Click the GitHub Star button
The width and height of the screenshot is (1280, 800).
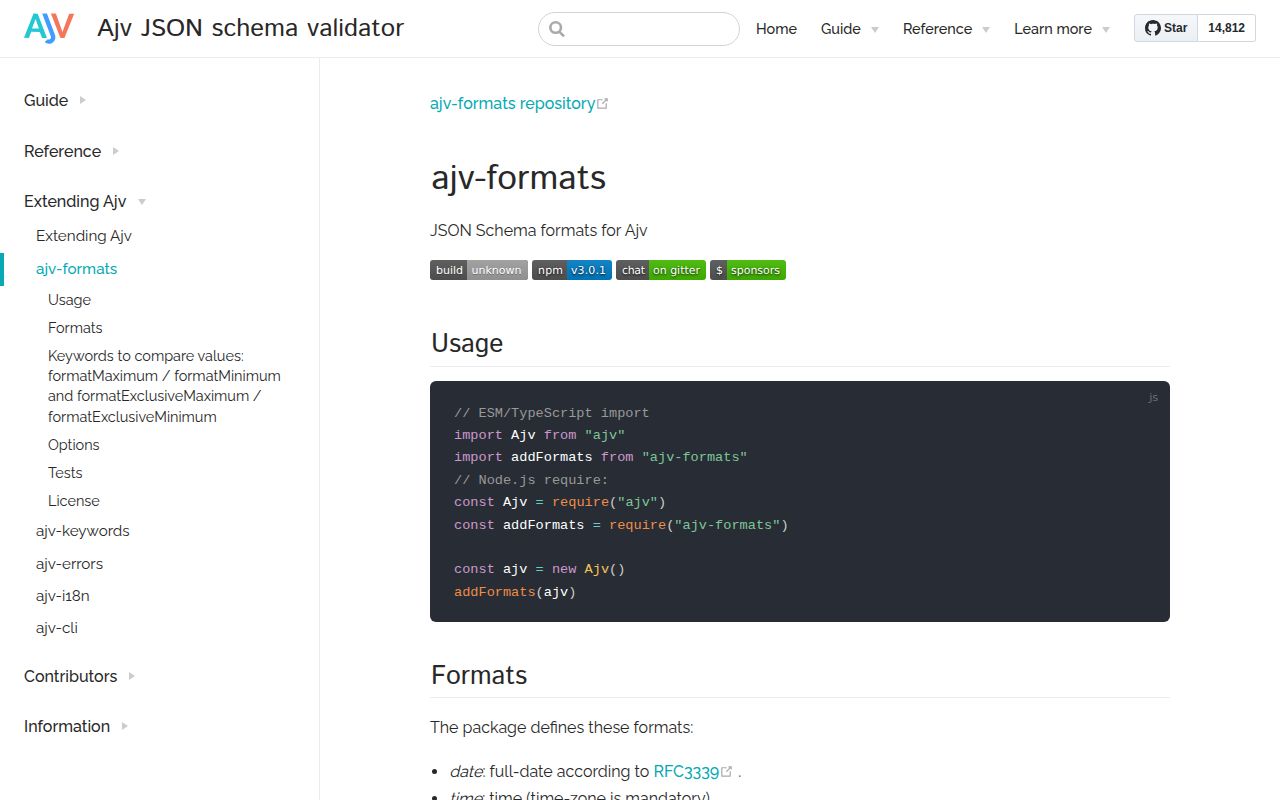pyautogui.click(x=1166, y=28)
